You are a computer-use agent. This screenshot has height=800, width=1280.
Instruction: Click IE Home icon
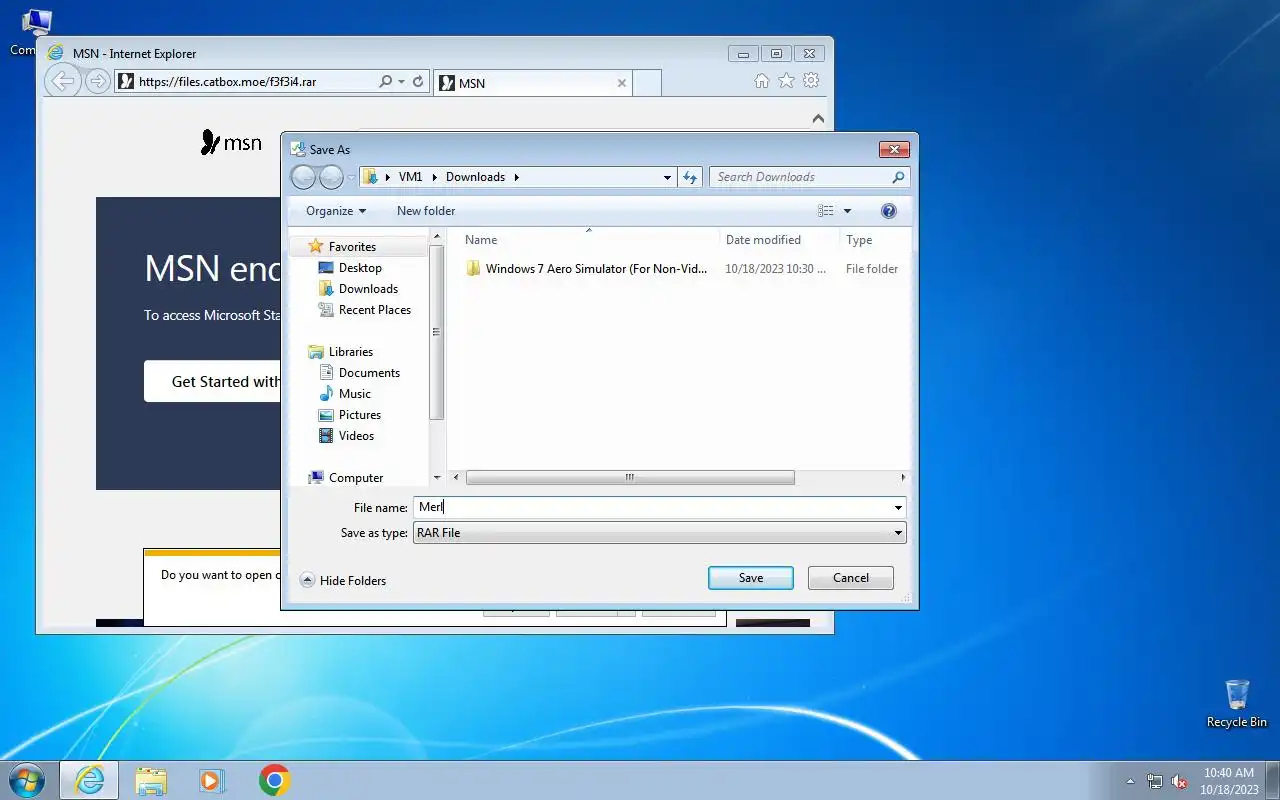point(761,81)
